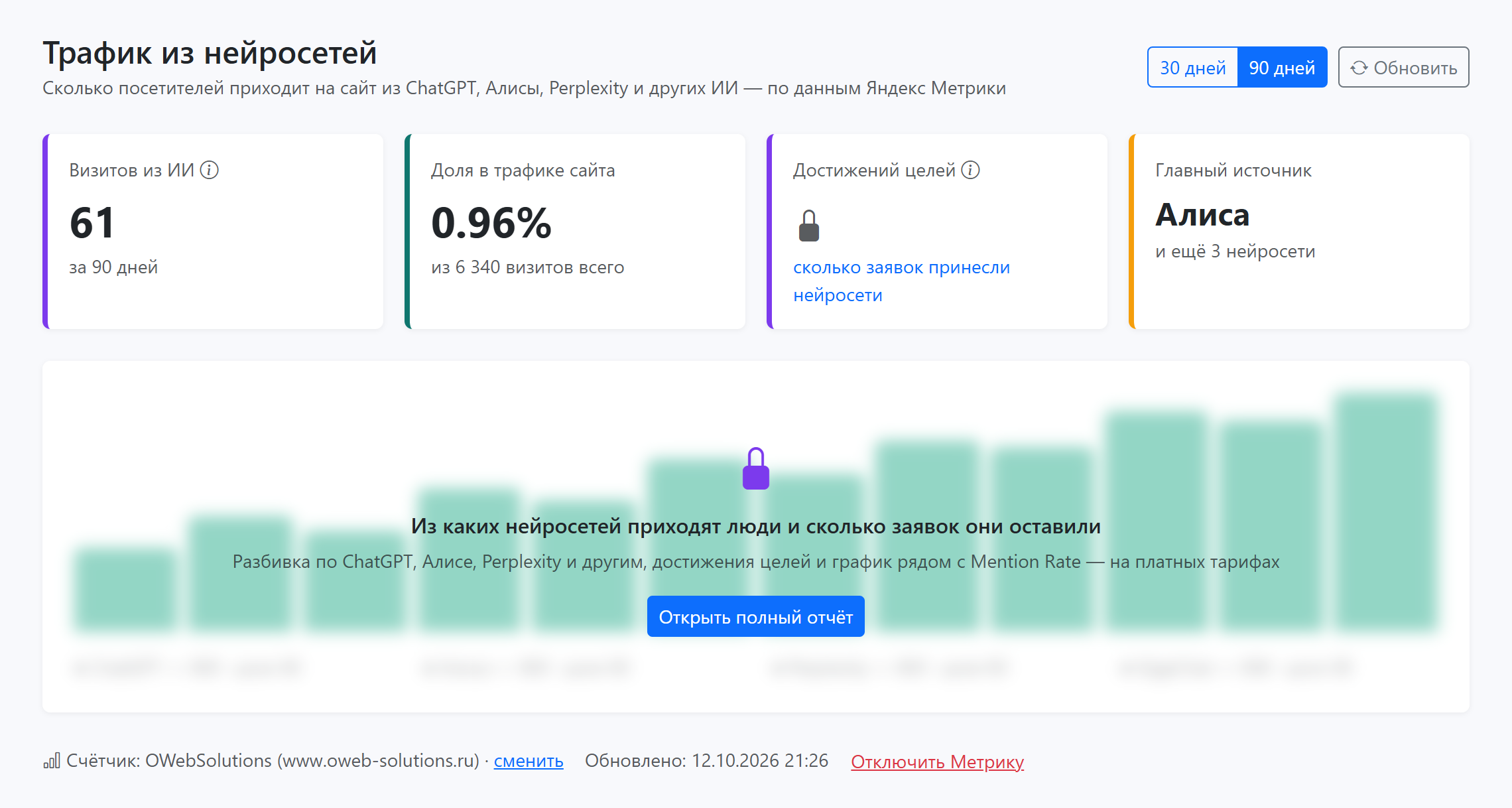Click the bar chart counter icon
This screenshot has width=1512, height=808.
[x=52, y=761]
